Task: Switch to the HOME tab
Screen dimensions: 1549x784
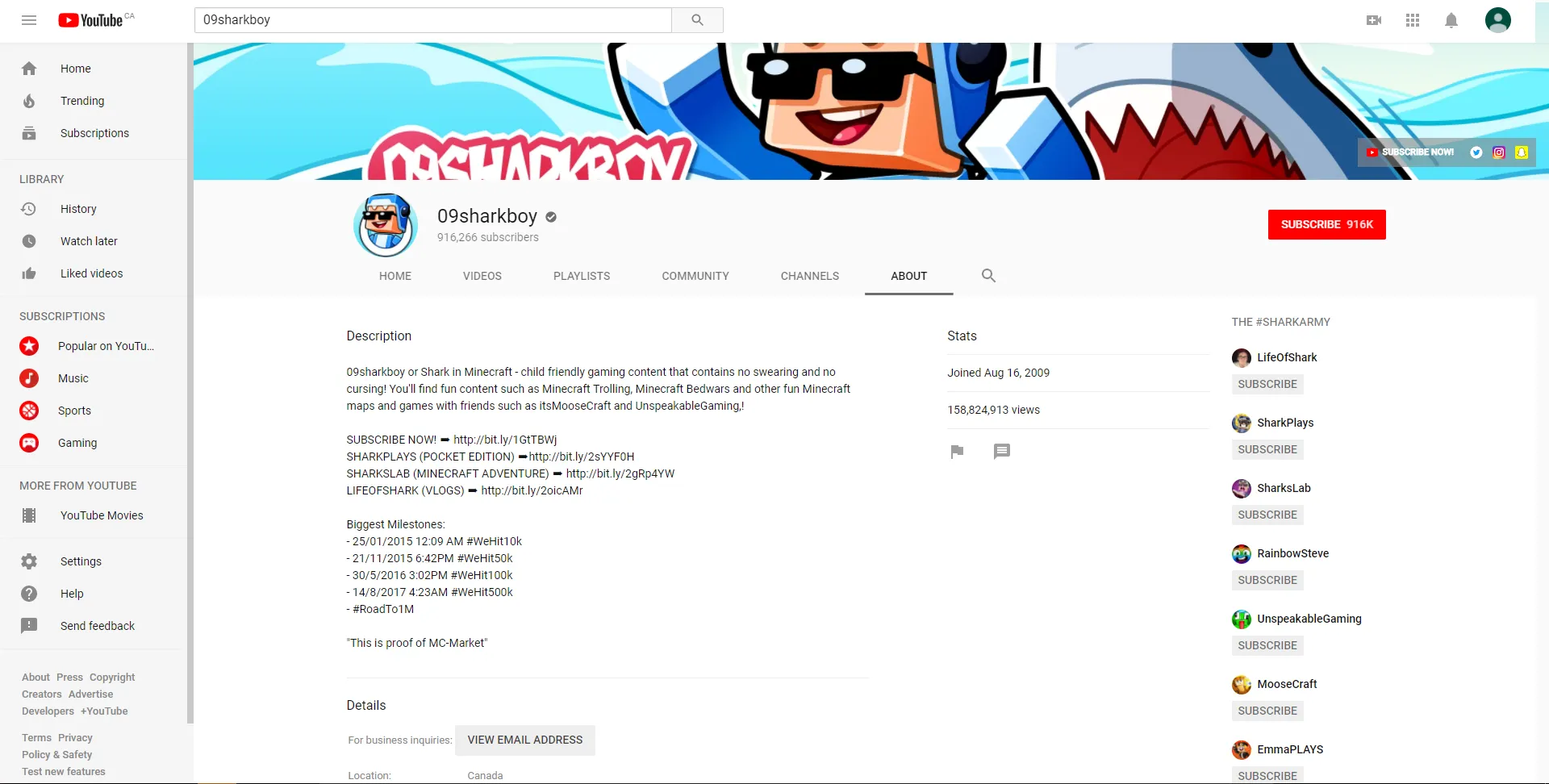Action: tap(395, 276)
